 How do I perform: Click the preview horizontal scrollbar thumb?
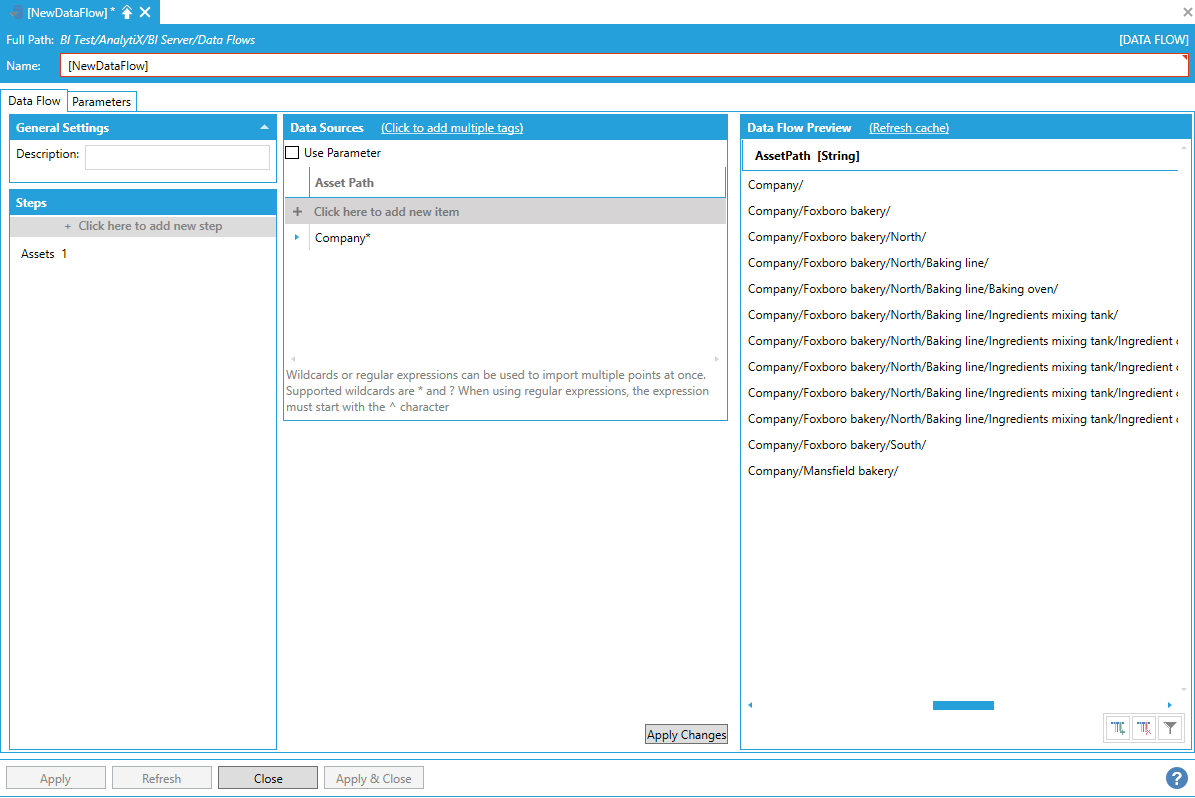coord(963,705)
